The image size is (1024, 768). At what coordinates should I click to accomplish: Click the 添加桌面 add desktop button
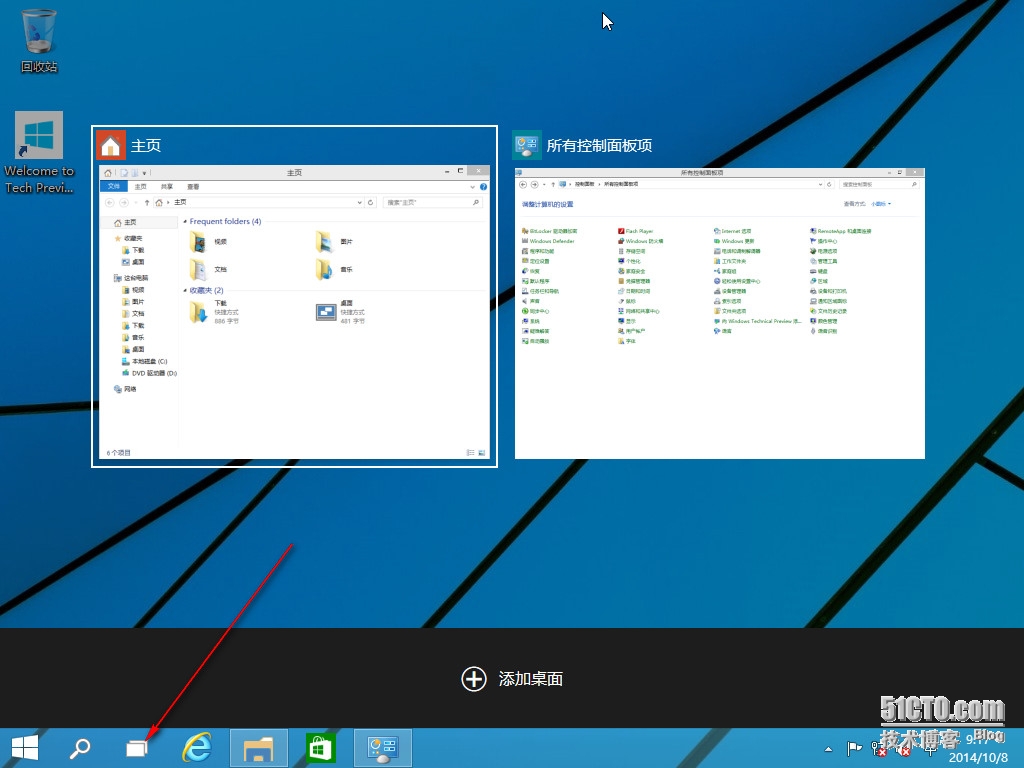coord(512,679)
